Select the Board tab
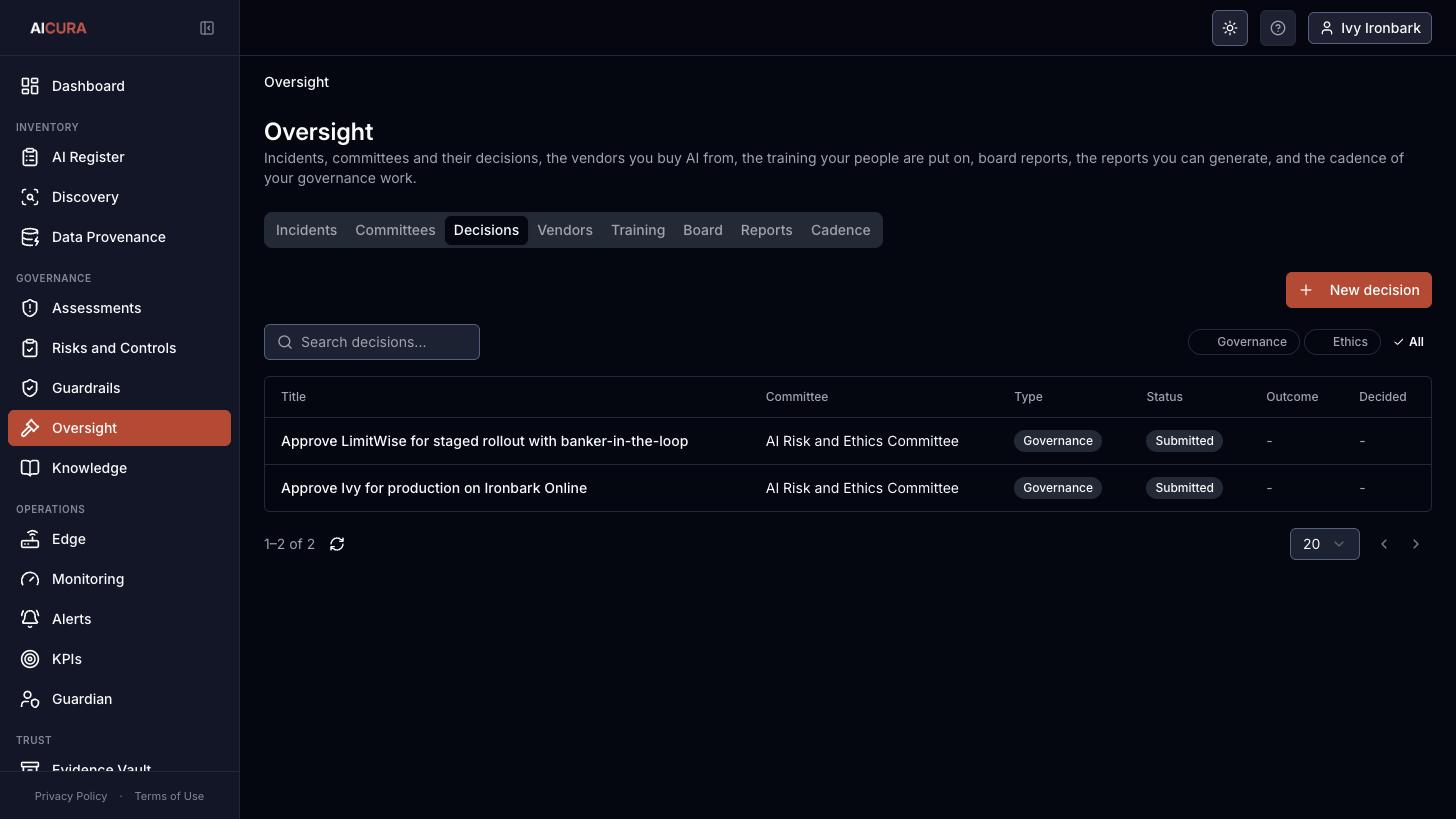Viewport: 1456px width, 819px height. coord(703,230)
